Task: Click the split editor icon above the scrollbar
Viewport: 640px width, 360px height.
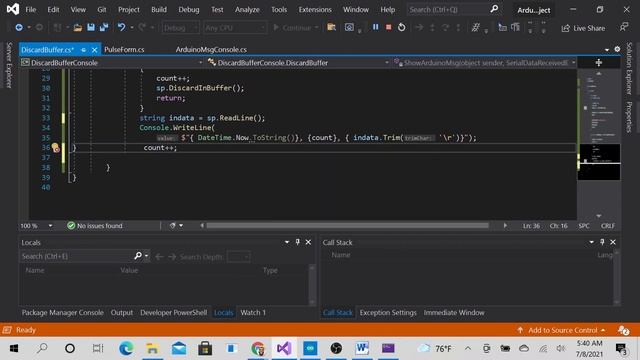Action: (598, 63)
